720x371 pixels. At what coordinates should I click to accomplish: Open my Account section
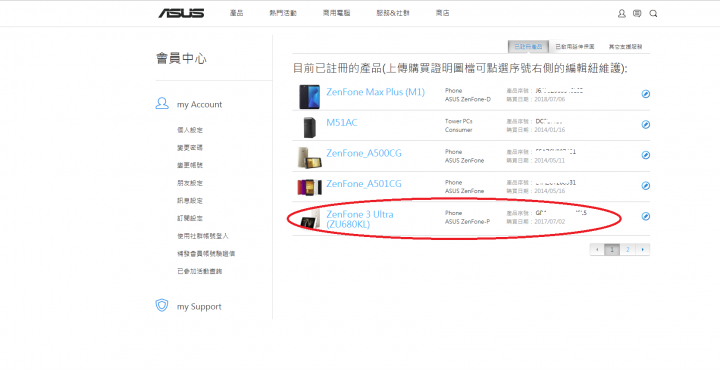pos(199,105)
